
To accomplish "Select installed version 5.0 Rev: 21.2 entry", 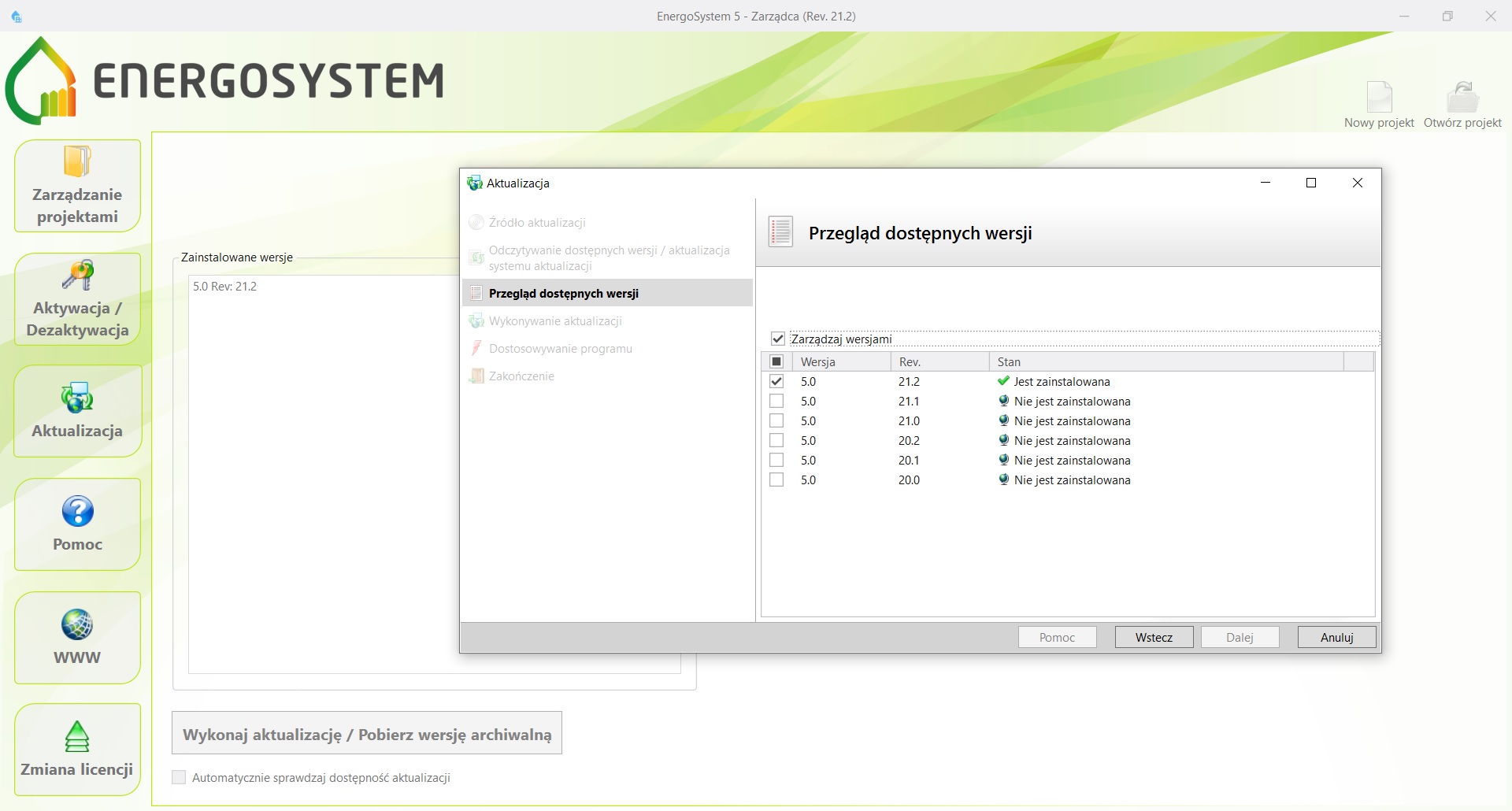I will pos(224,286).
